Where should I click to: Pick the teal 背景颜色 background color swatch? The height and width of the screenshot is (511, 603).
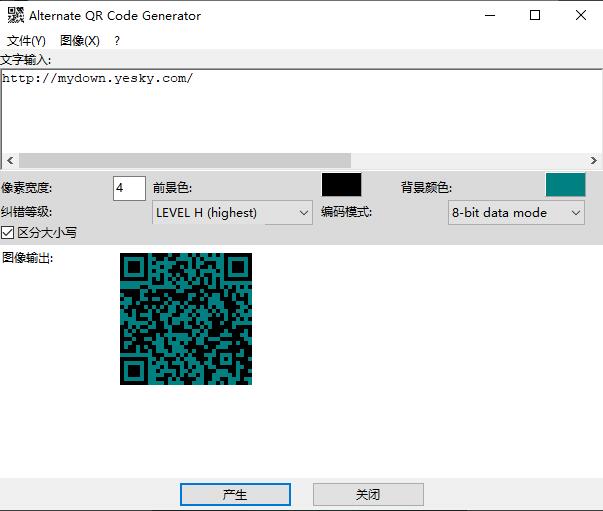(565, 185)
